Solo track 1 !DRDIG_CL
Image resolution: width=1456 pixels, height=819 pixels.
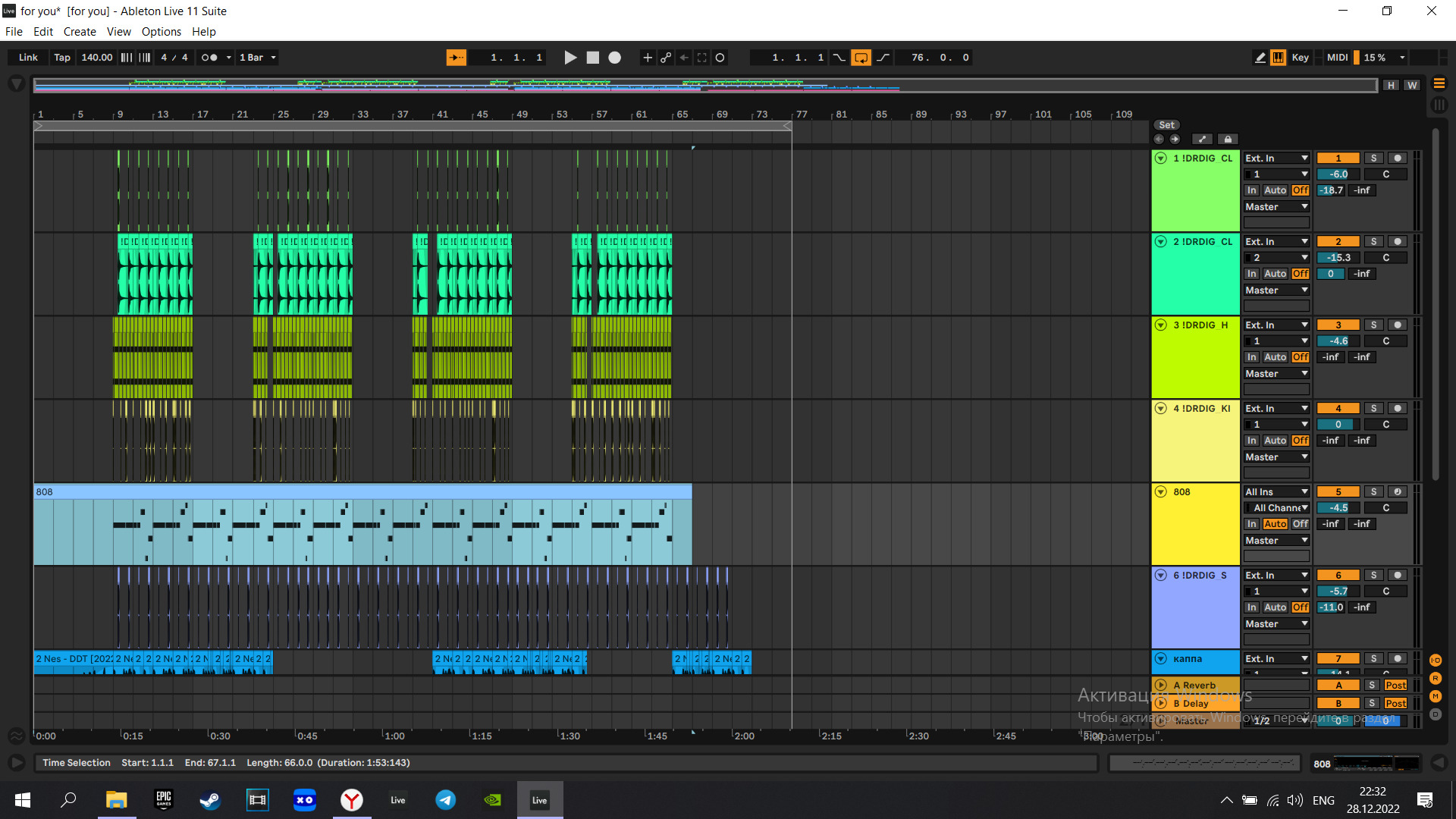(1374, 158)
